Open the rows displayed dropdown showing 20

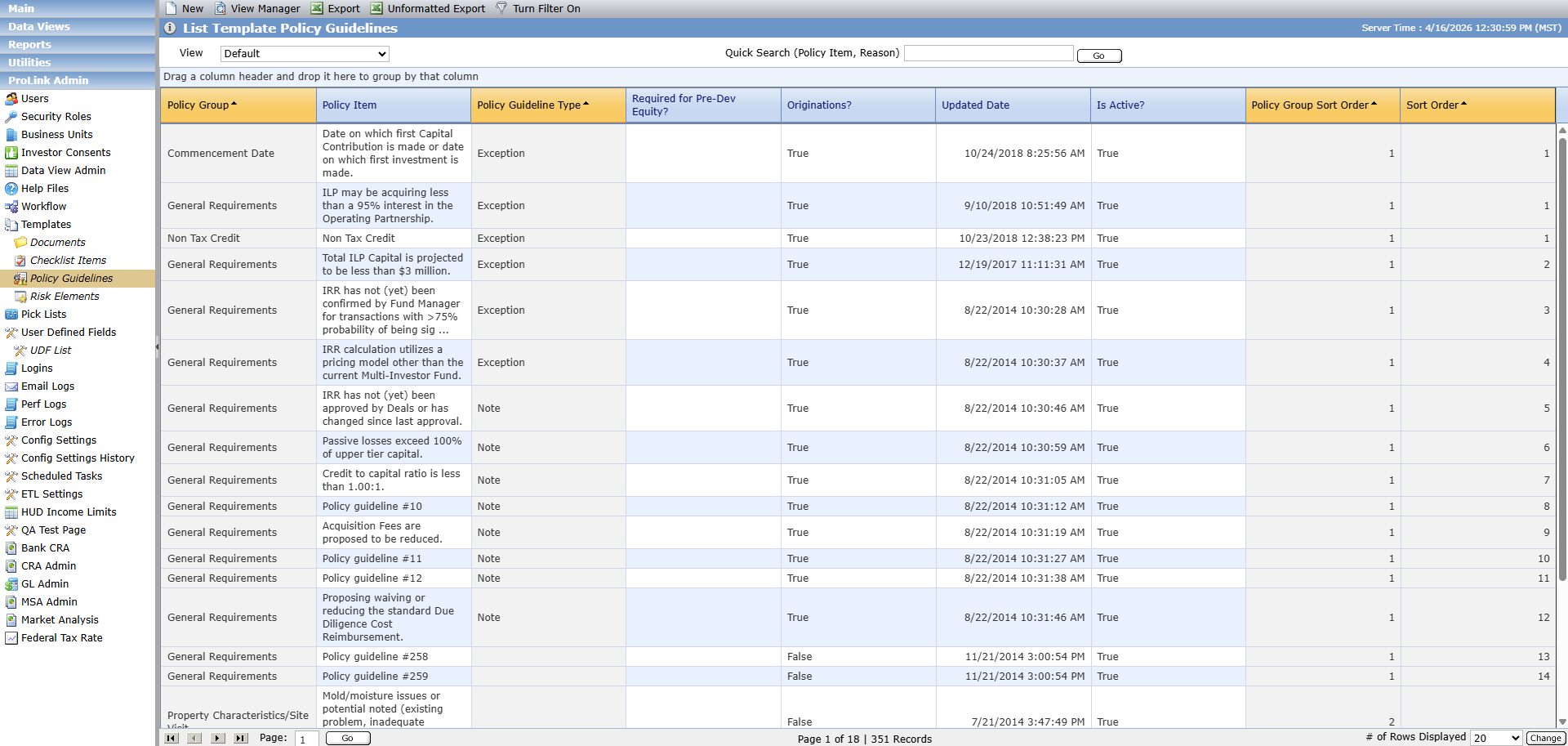tap(1496, 738)
